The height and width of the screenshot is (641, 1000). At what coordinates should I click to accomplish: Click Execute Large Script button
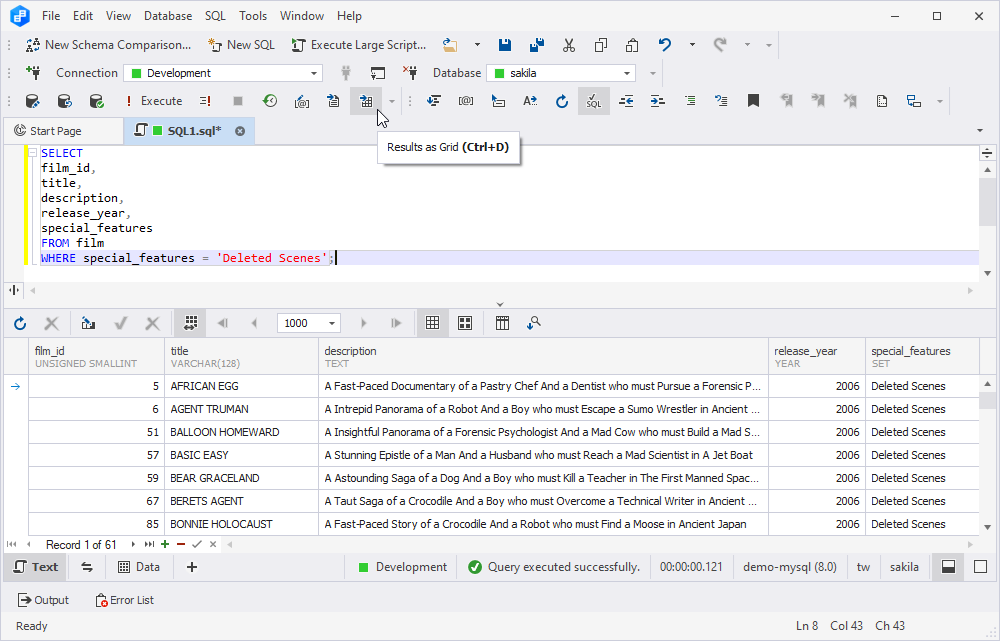(358, 45)
